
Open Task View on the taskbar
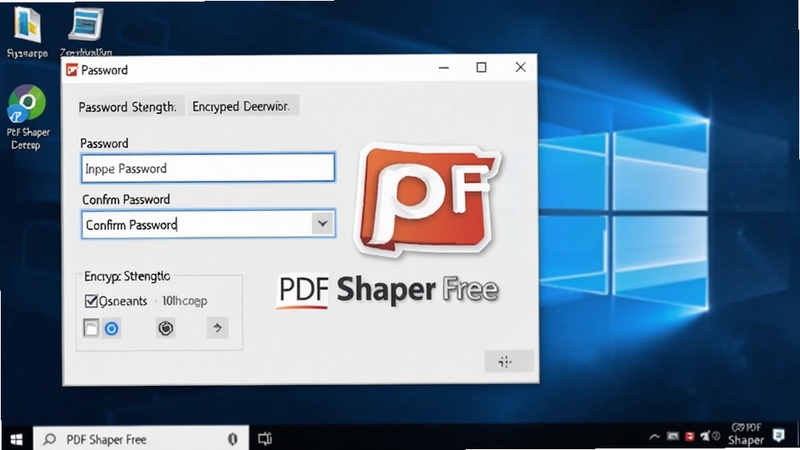[x=265, y=439]
